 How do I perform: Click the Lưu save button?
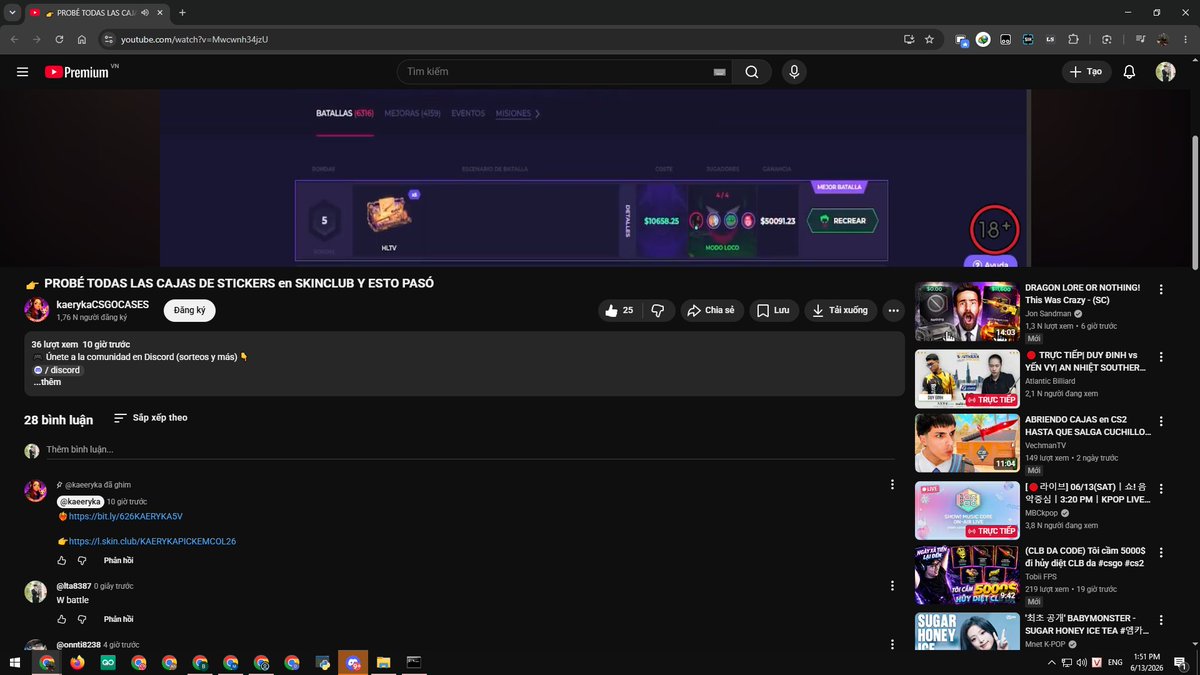tap(773, 310)
